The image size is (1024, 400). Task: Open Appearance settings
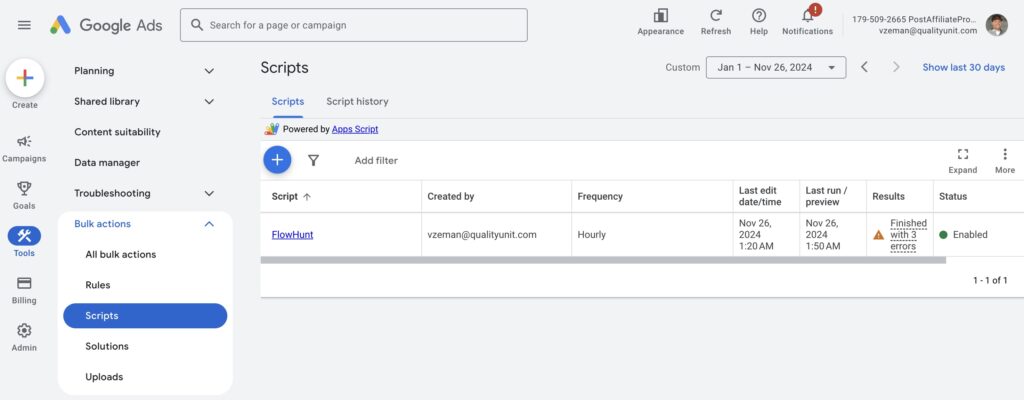[660, 22]
